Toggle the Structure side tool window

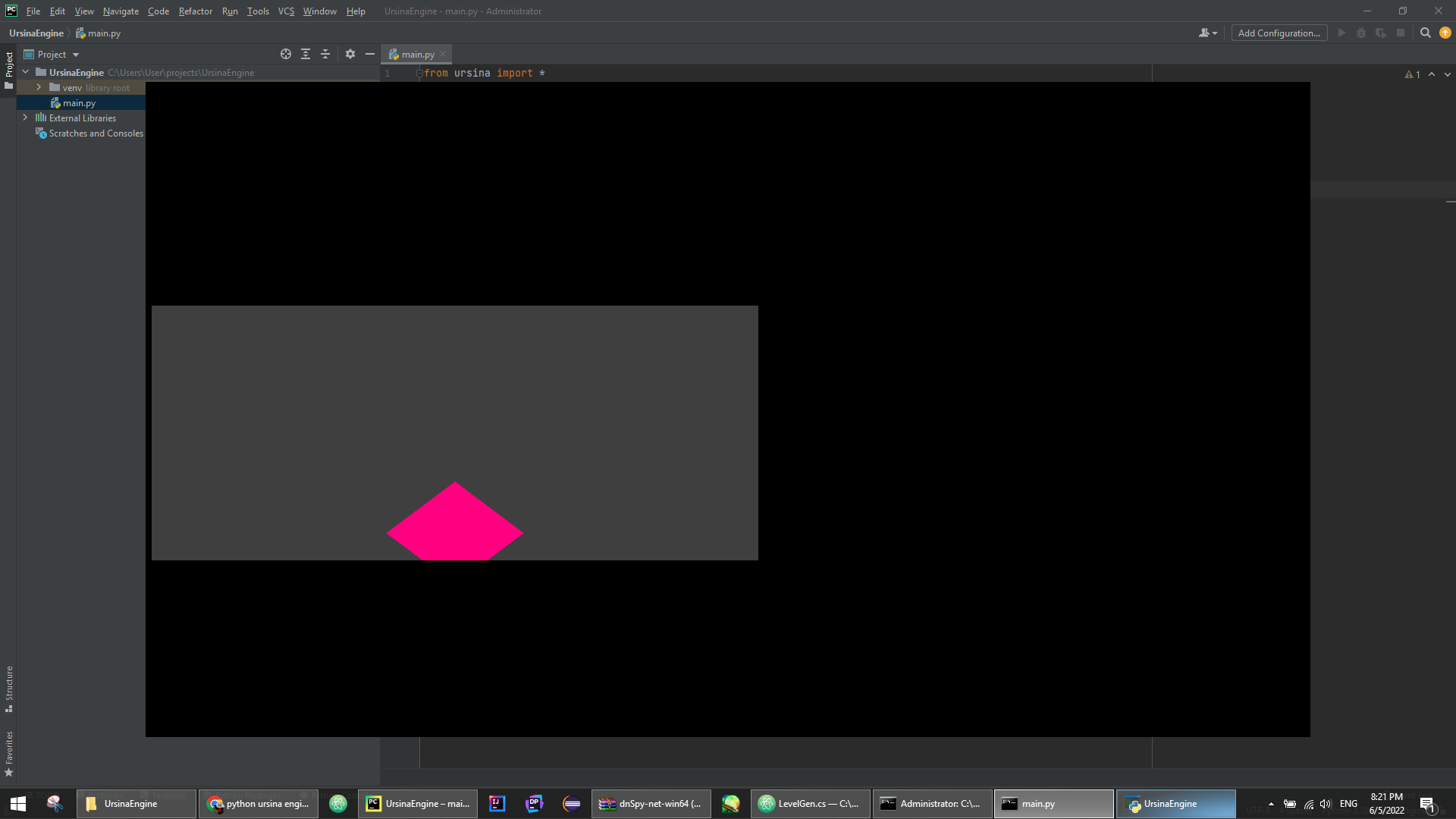[9, 689]
